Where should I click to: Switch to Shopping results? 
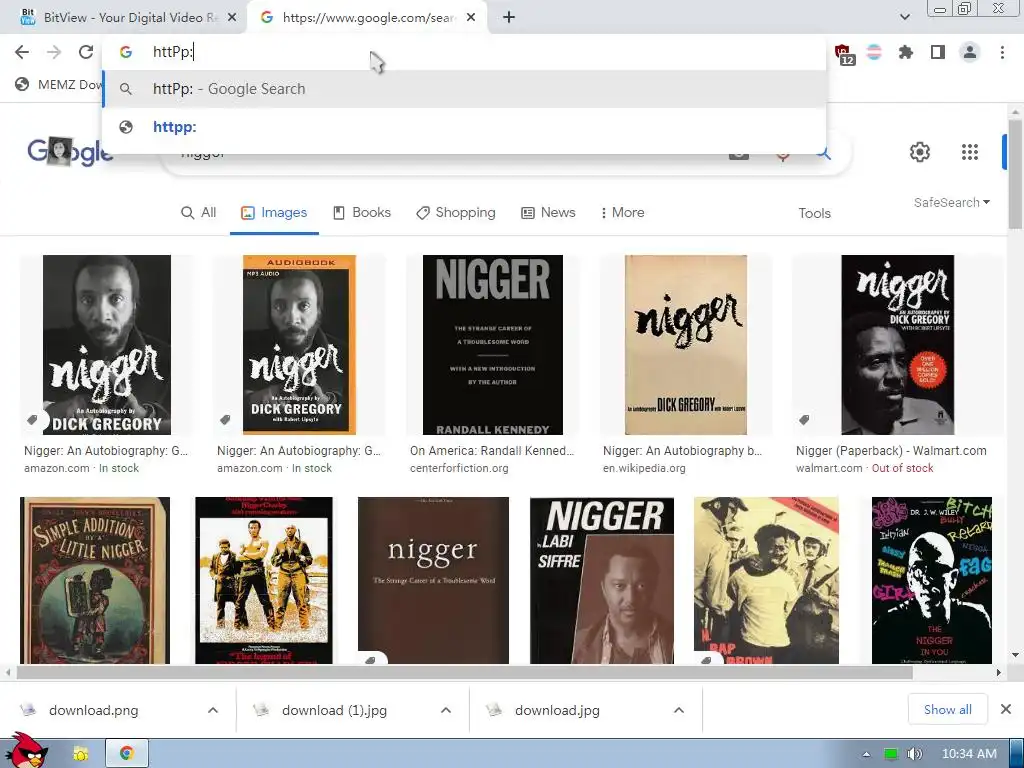(x=456, y=212)
